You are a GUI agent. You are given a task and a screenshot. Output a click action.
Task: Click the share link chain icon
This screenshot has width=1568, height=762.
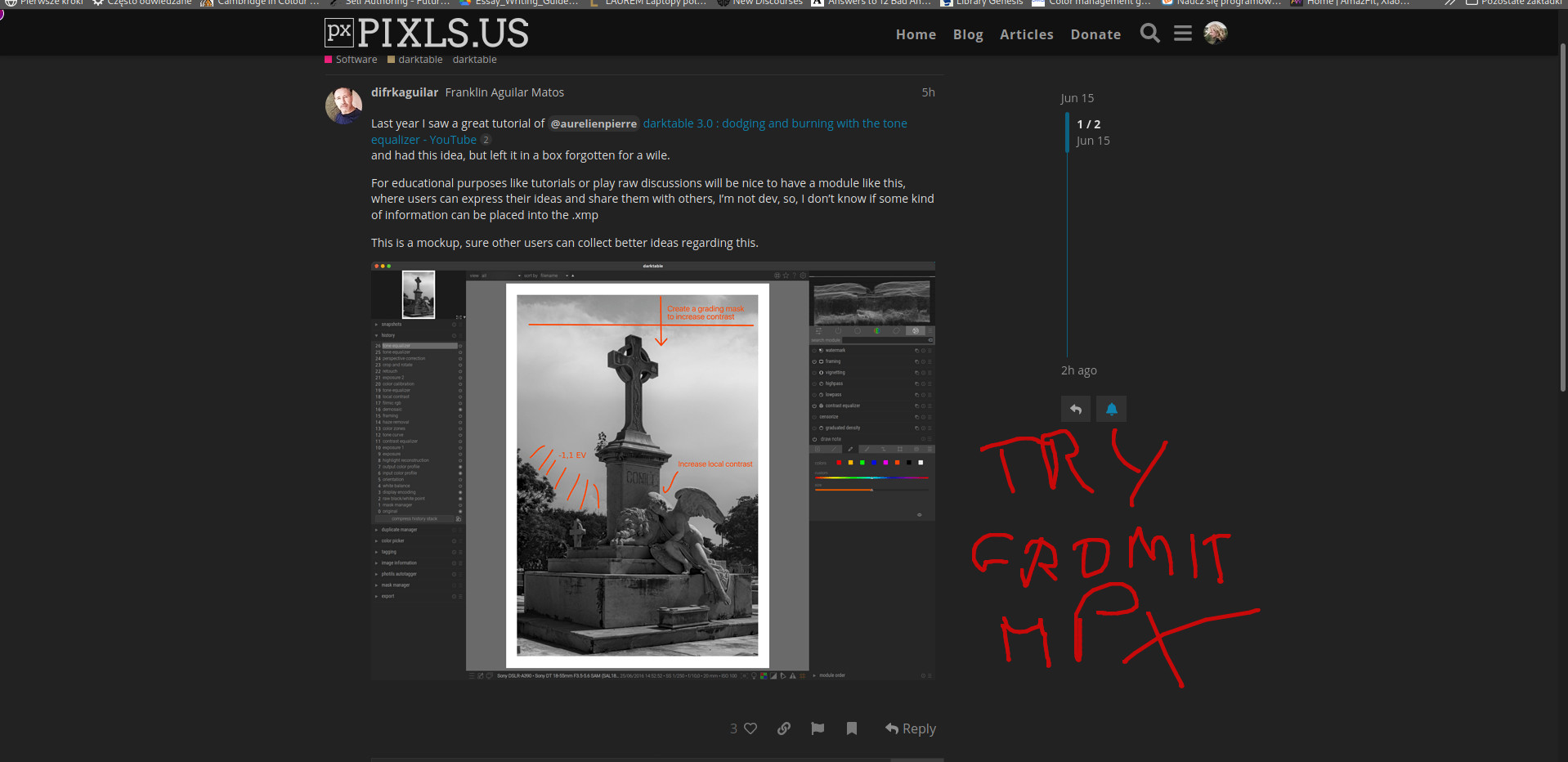click(783, 728)
